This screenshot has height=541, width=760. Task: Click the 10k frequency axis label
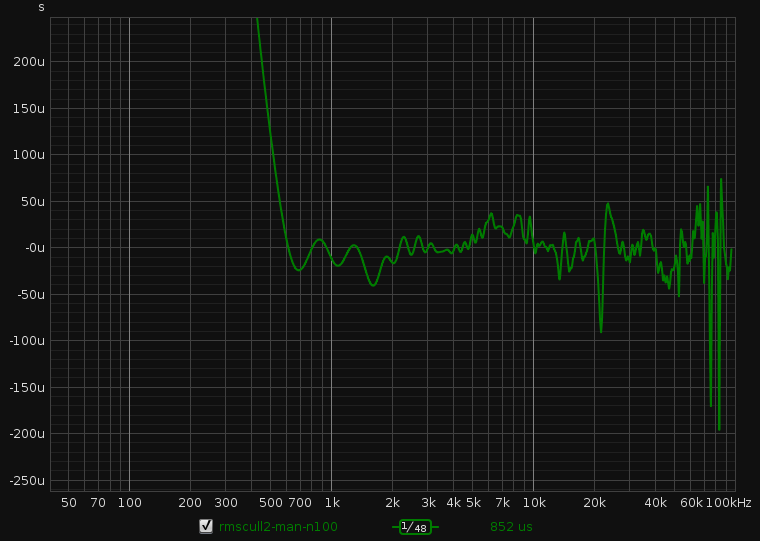[533, 503]
